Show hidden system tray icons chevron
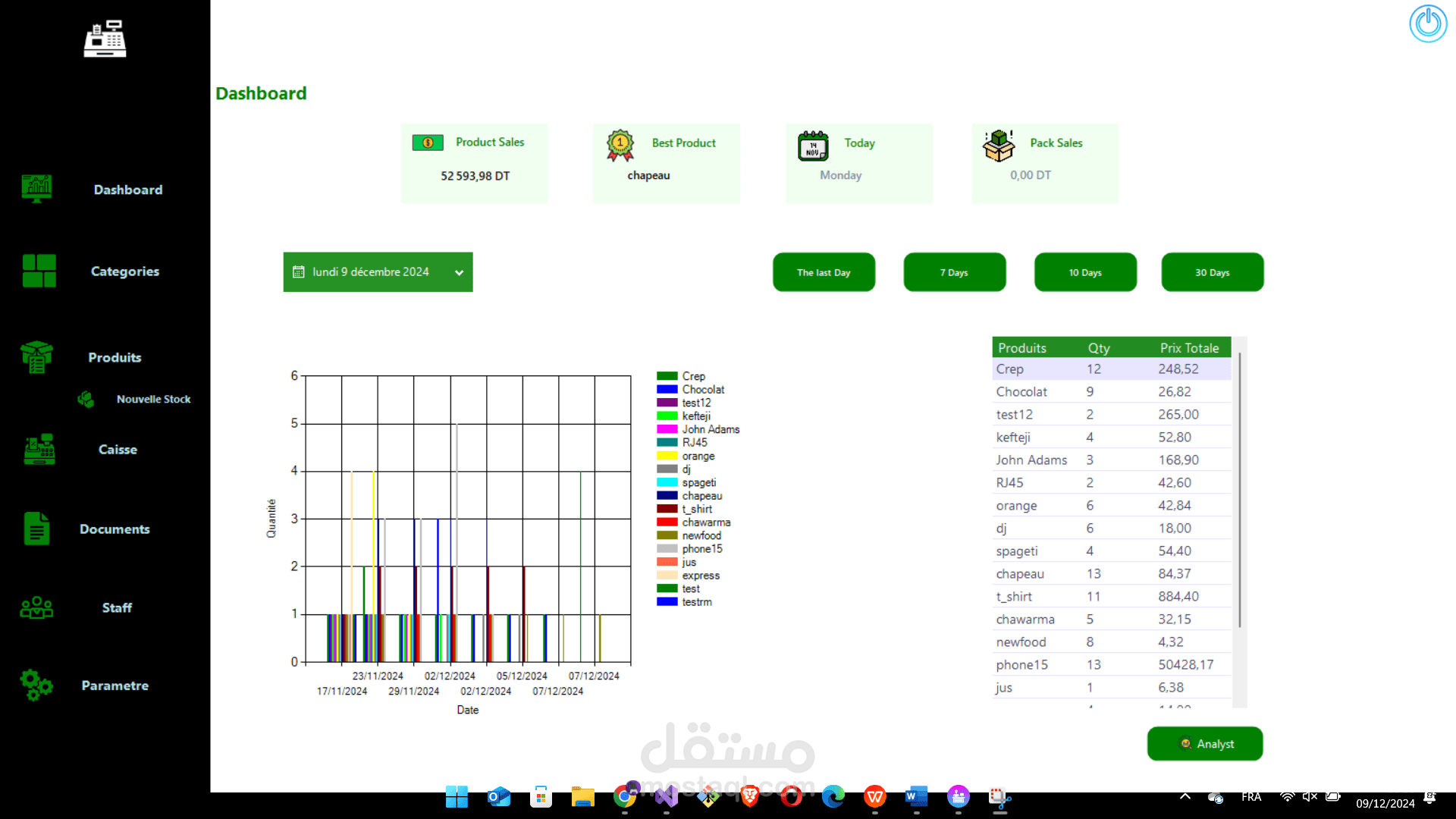This screenshot has width=1456, height=819. click(x=1185, y=797)
